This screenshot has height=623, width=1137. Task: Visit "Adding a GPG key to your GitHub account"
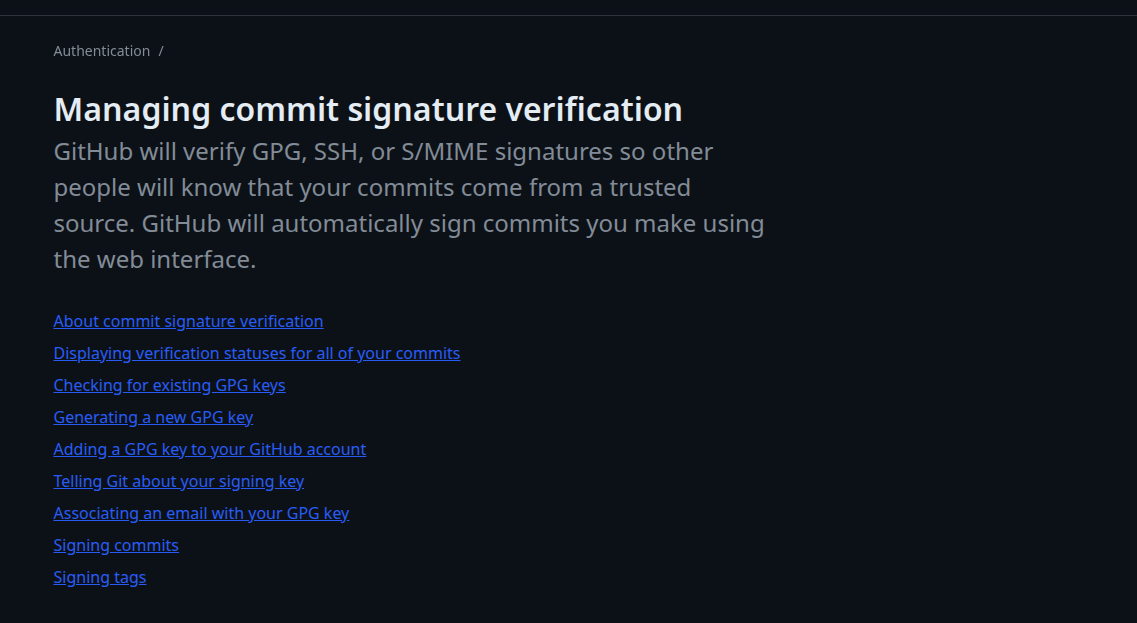click(210, 449)
